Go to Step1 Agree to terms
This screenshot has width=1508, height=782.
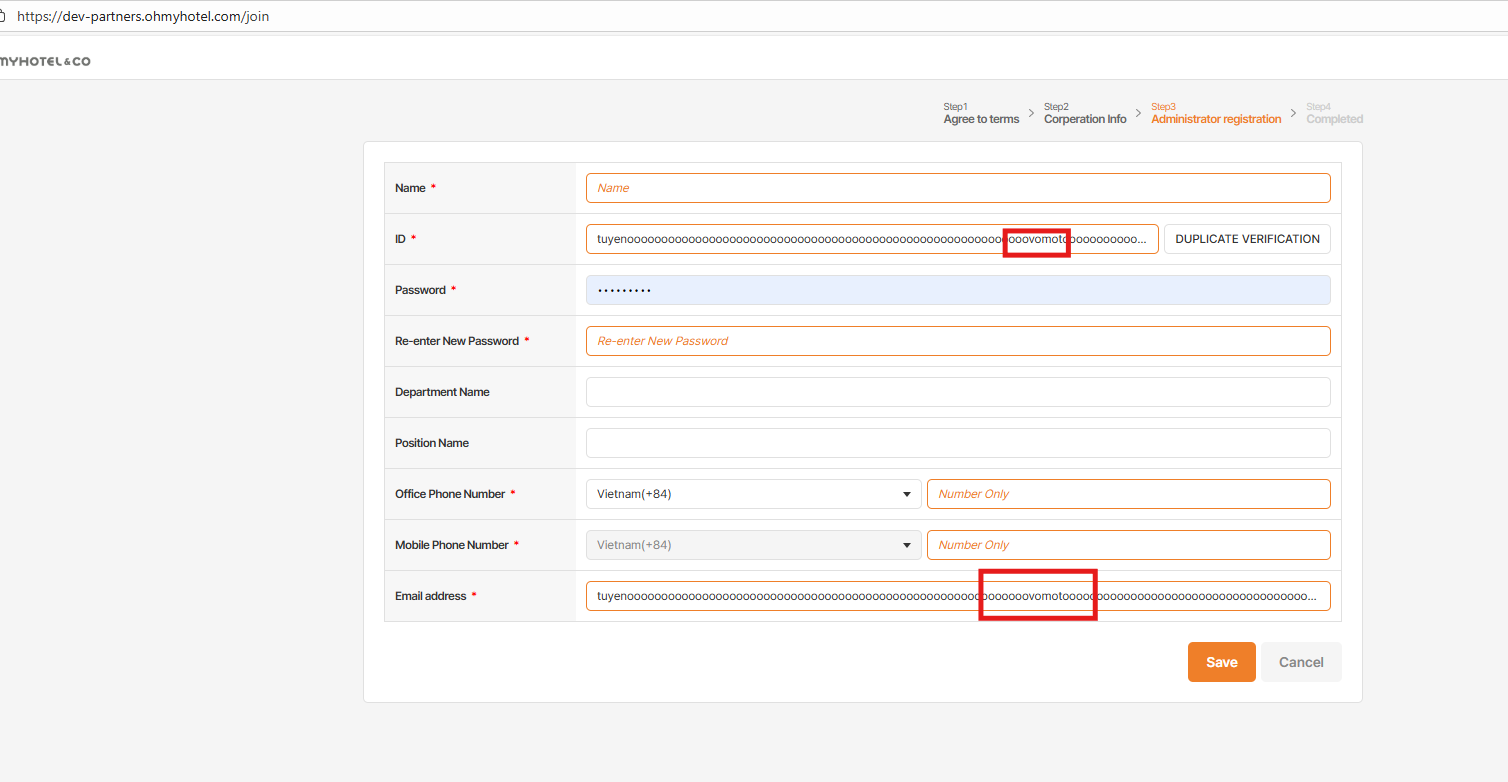click(x=981, y=114)
